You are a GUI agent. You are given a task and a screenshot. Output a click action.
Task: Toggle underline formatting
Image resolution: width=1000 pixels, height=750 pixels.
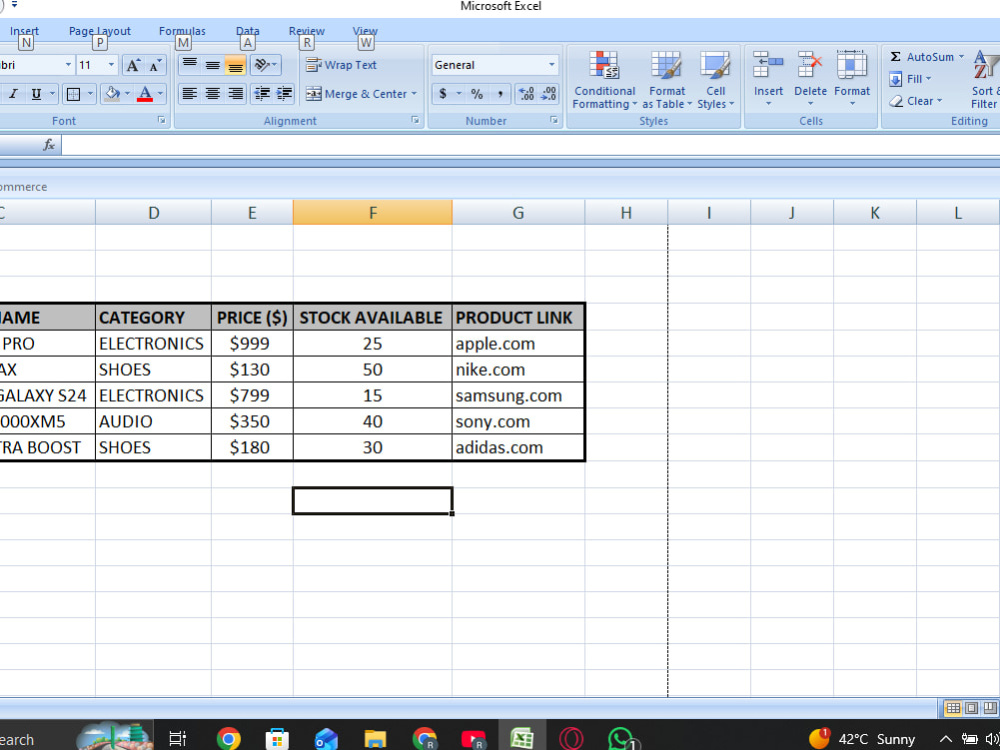(x=36, y=94)
